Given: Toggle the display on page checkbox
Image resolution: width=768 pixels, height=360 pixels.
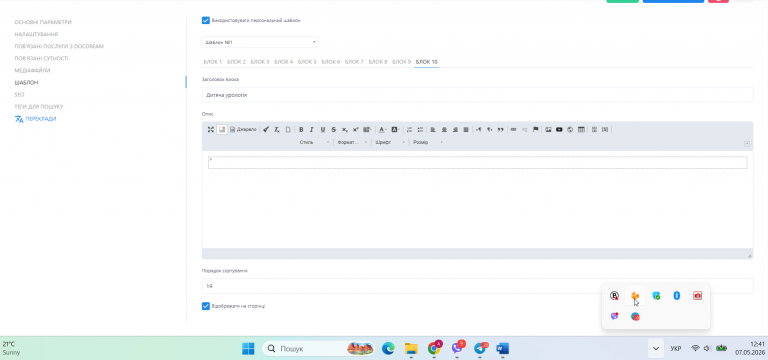Looking at the screenshot, I should [206, 306].
